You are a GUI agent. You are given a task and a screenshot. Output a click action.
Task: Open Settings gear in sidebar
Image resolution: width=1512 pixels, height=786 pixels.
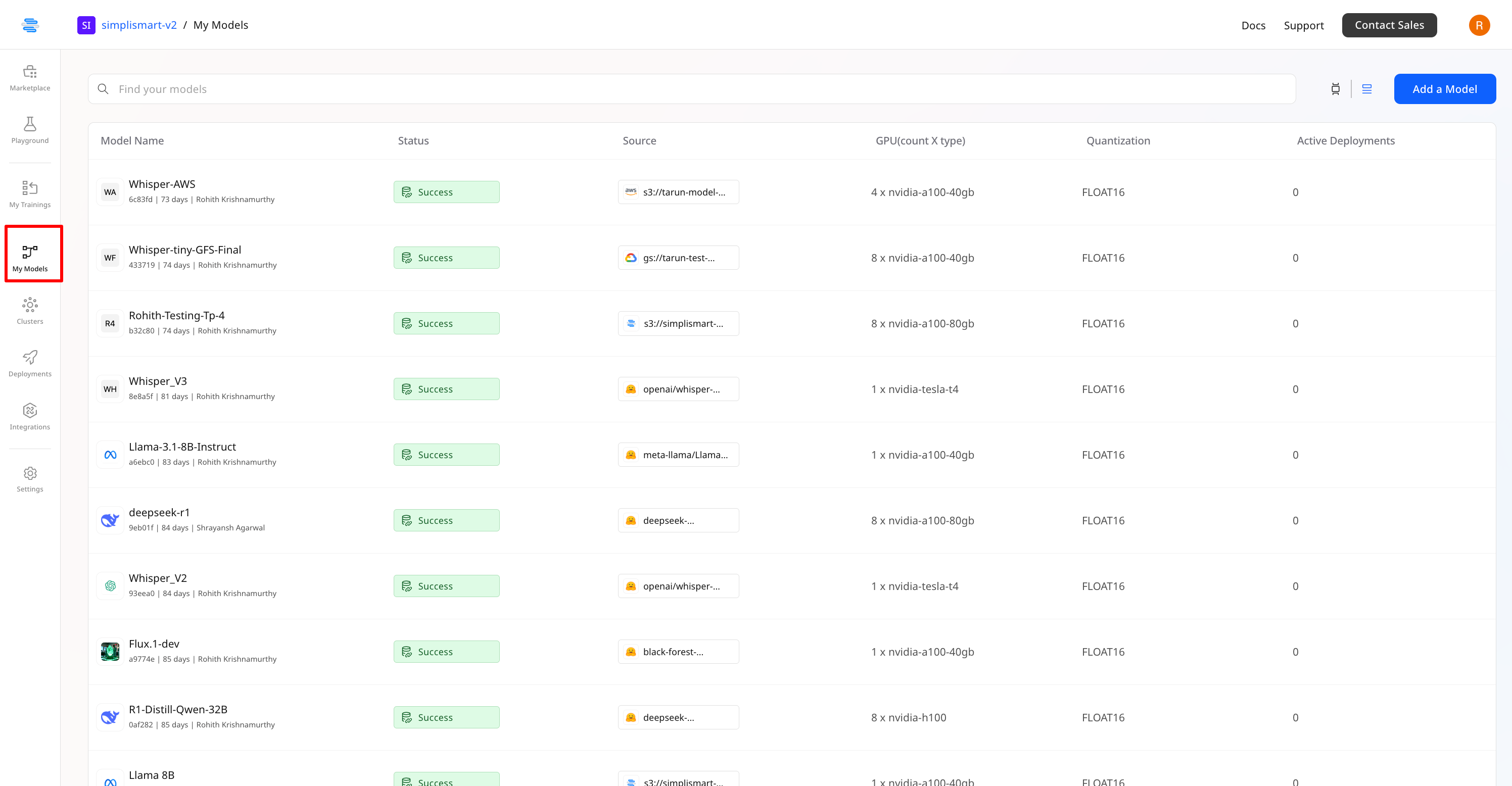click(x=30, y=479)
